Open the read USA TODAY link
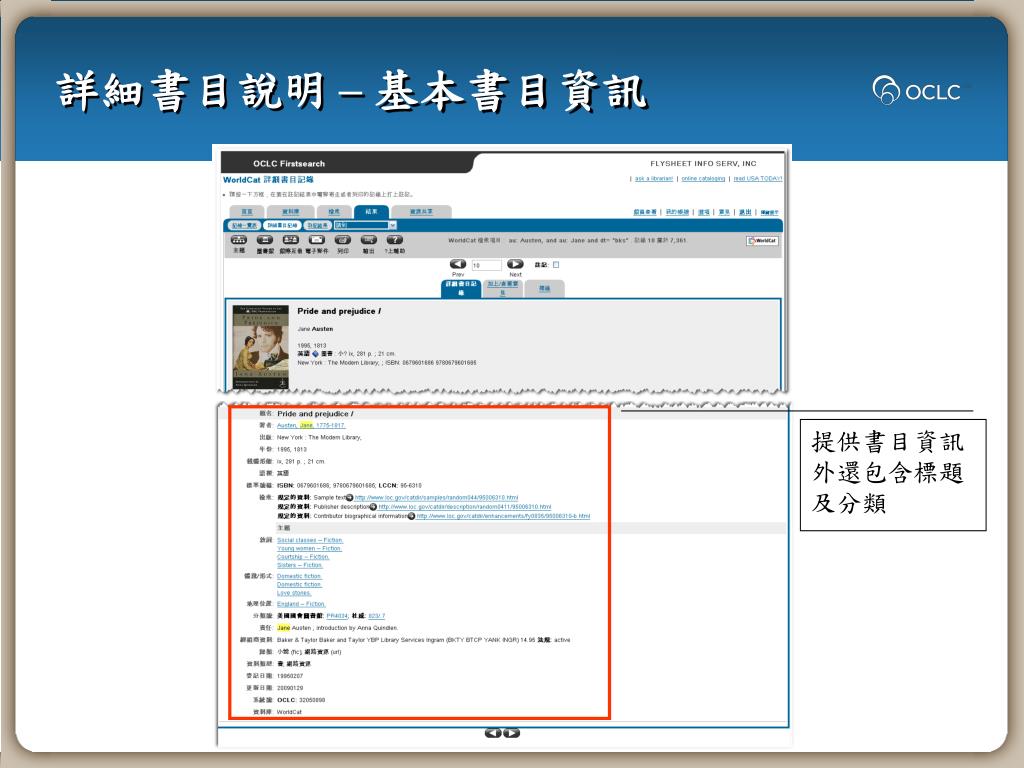This screenshot has height=768, width=1024. point(758,178)
